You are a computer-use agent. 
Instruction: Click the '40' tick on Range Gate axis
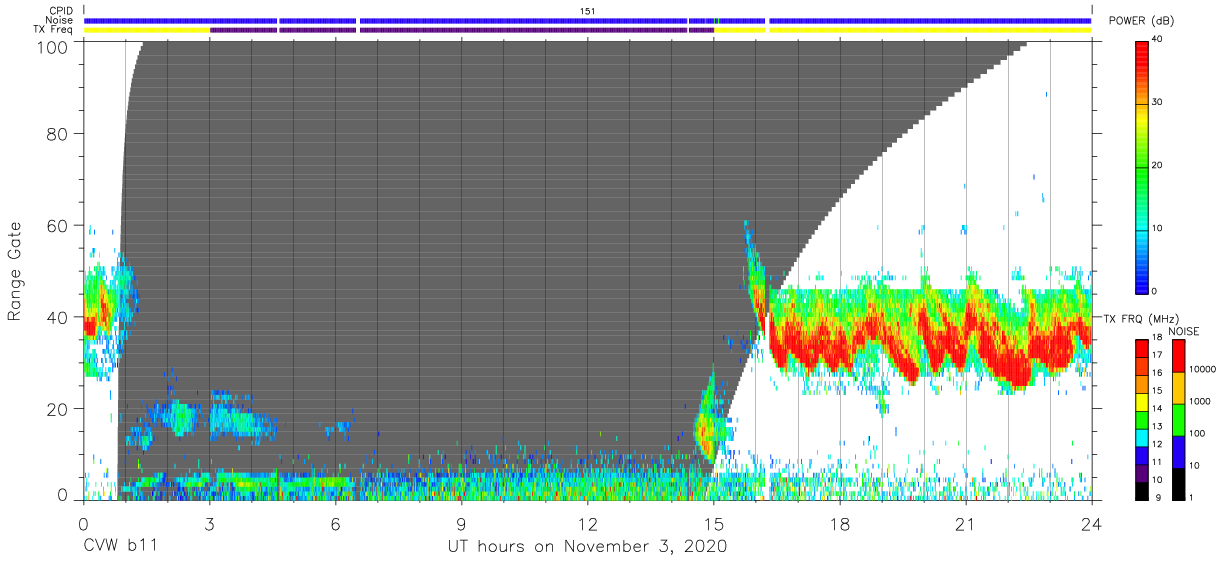(58, 317)
